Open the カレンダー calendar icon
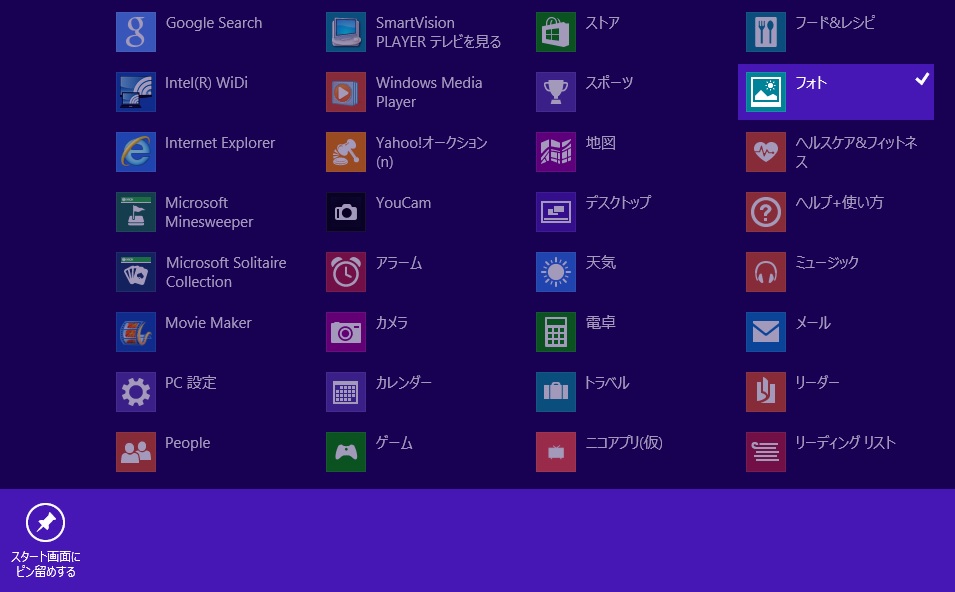Image resolution: width=955 pixels, height=592 pixels. coord(346,392)
